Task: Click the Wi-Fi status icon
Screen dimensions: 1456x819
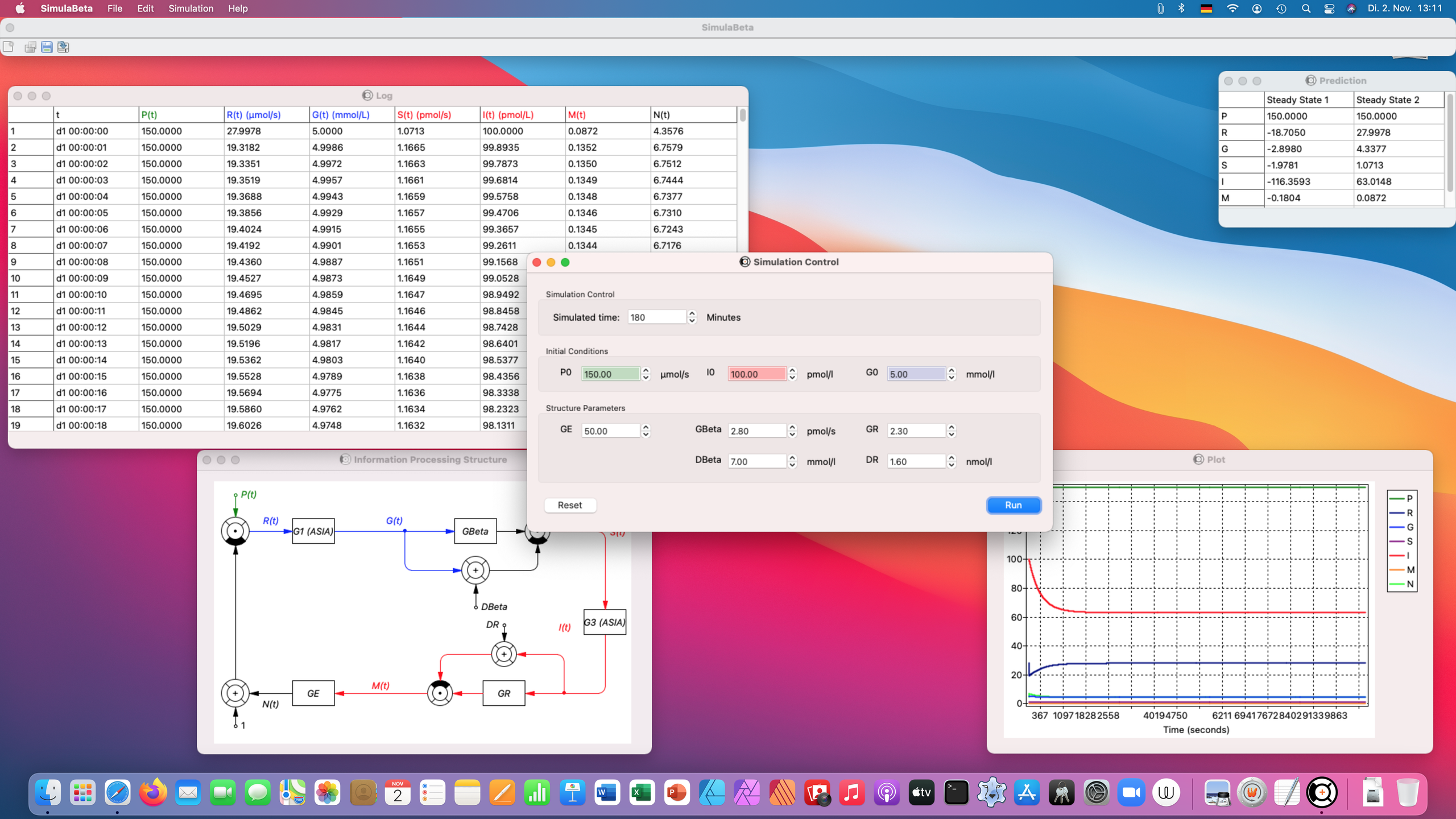Action: [1232, 9]
